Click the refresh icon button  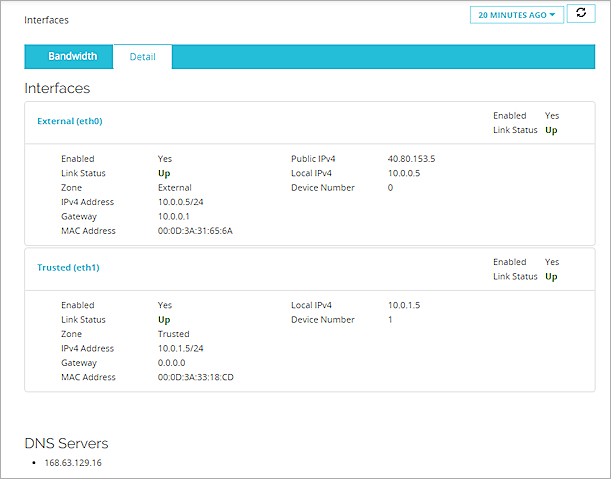point(581,14)
